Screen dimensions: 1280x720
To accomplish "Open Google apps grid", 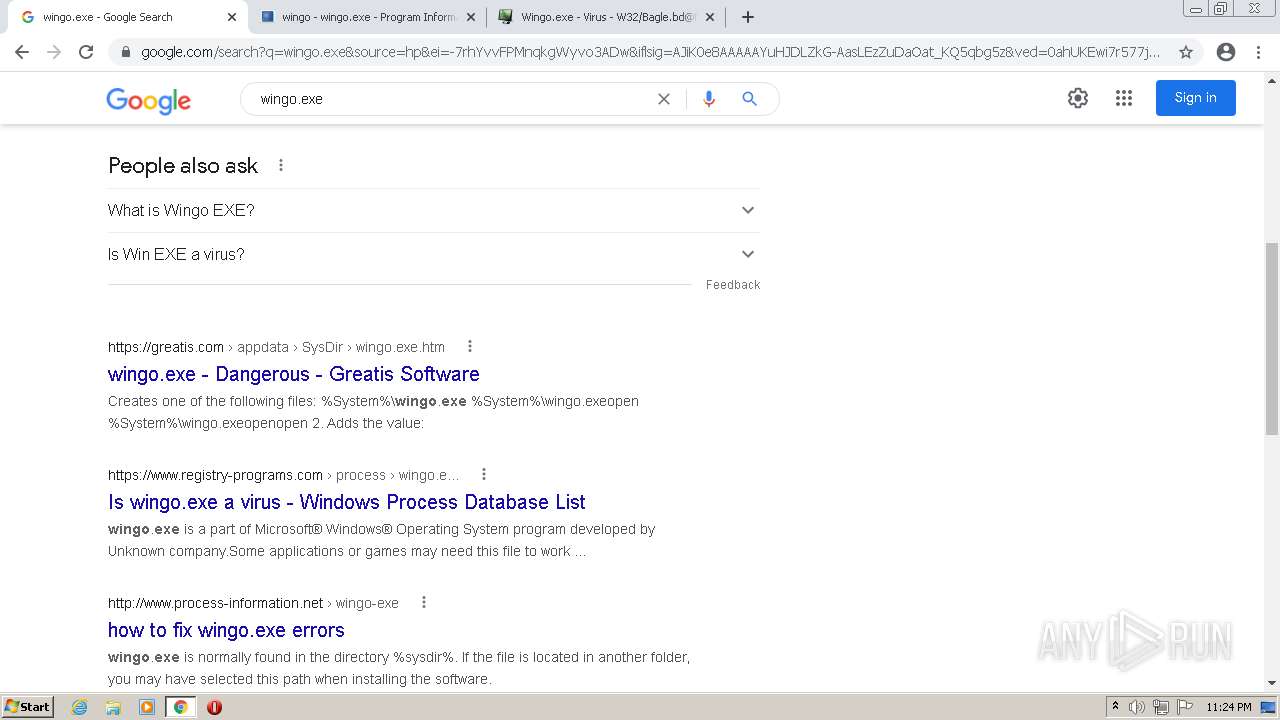I will coord(1124,98).
